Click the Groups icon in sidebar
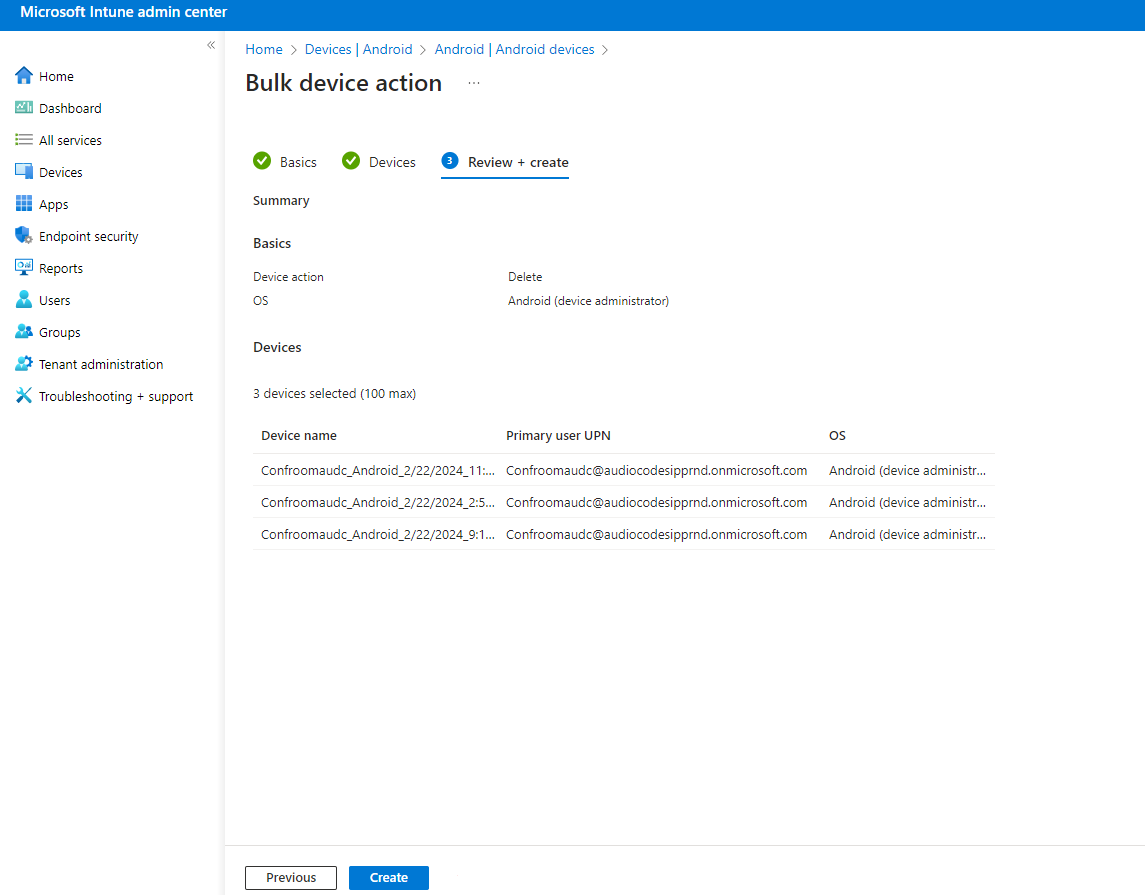The image size is (1145, 895). (x=24, y=332)
